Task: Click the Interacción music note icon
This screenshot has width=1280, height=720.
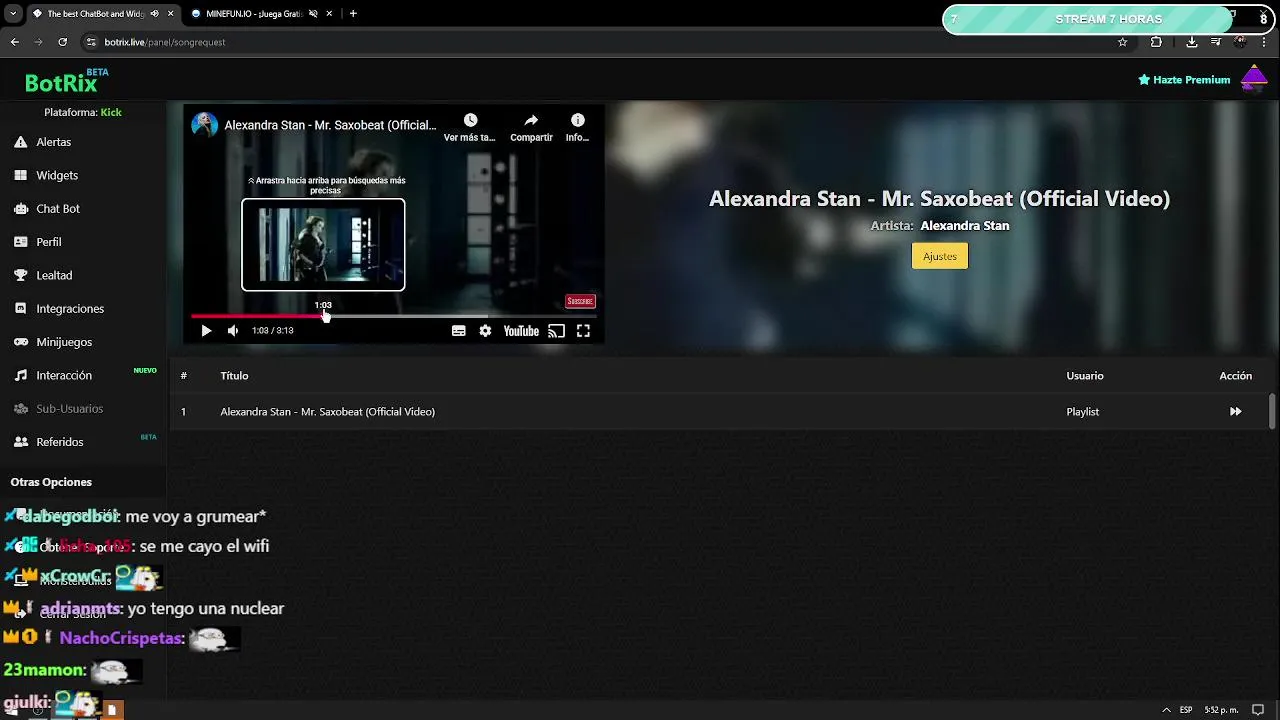Action: [20, 375]
